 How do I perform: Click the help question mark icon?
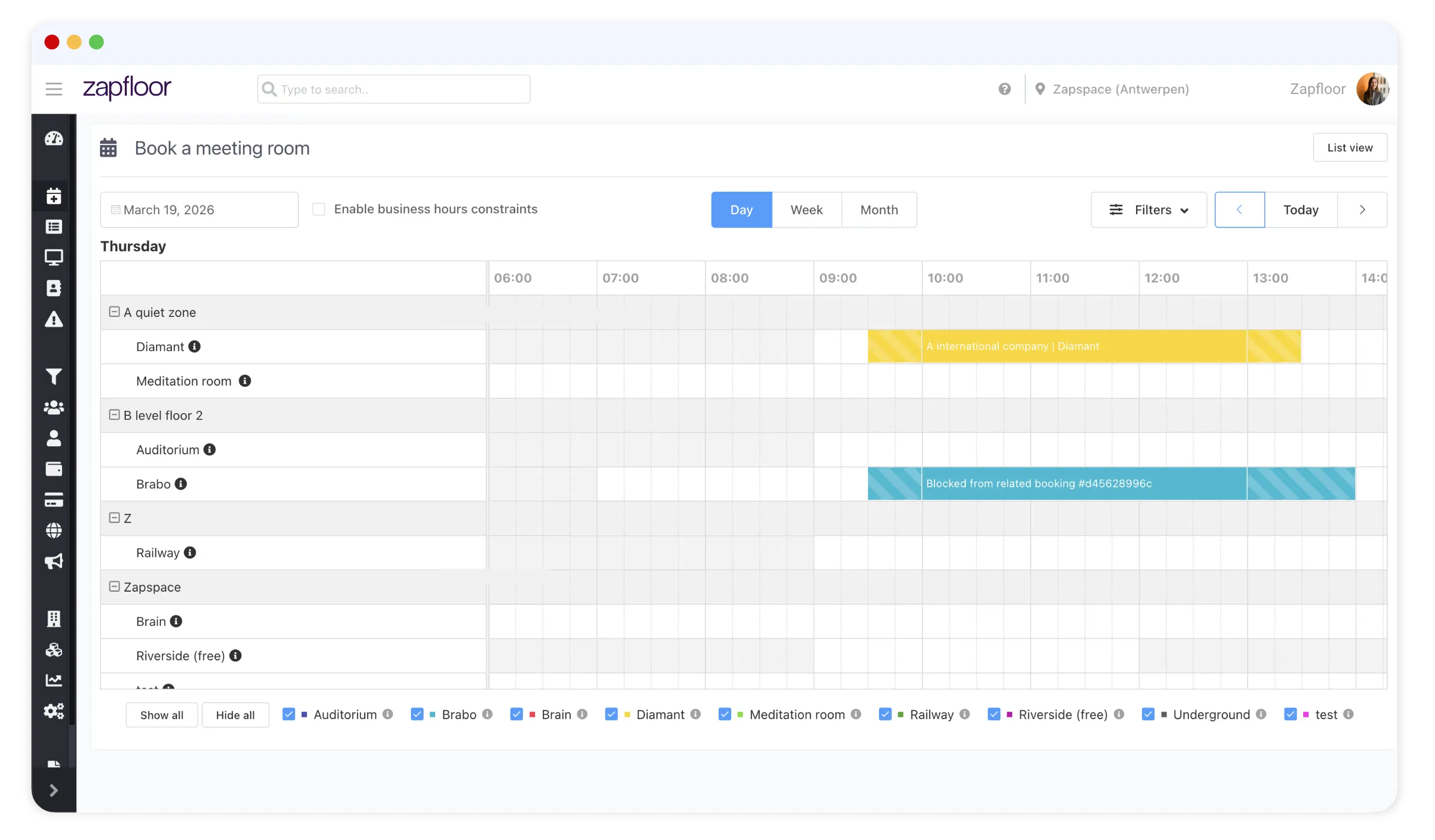[1004, 90]
